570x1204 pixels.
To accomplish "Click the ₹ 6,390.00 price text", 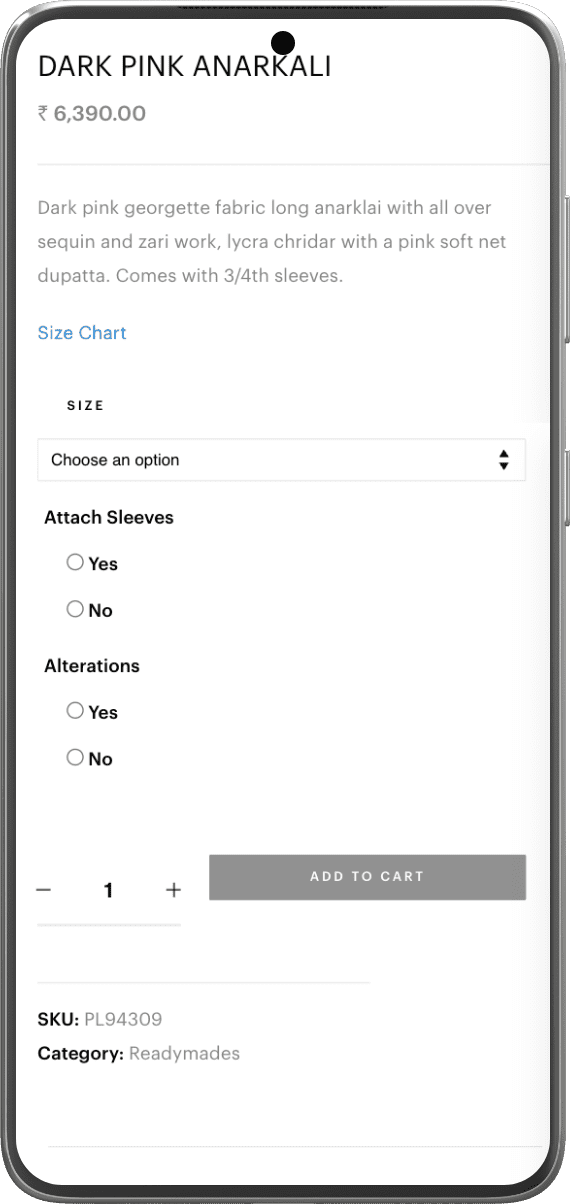I will coord(92,113).
